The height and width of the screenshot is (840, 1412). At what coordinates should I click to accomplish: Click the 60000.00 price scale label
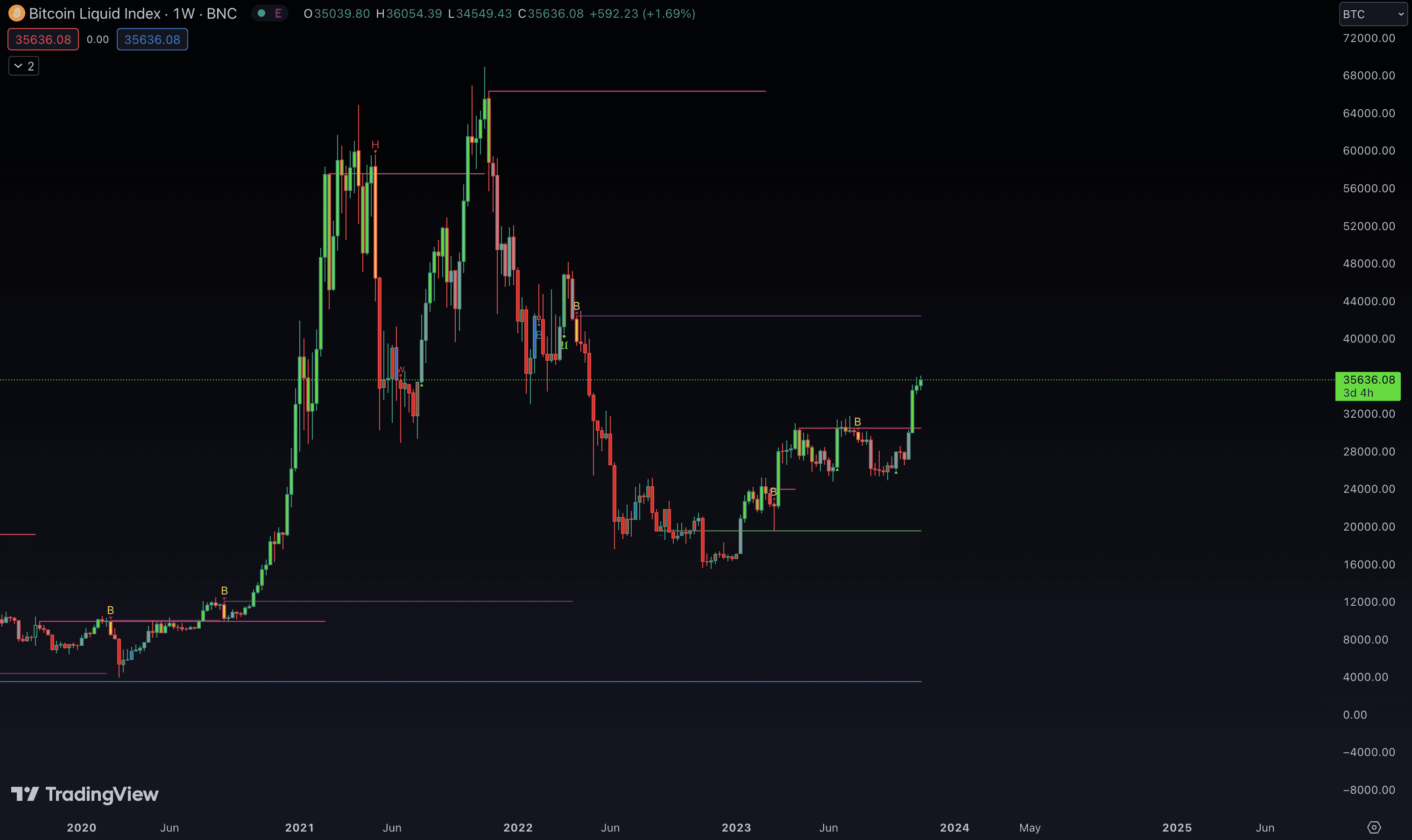coord(1369,151)
